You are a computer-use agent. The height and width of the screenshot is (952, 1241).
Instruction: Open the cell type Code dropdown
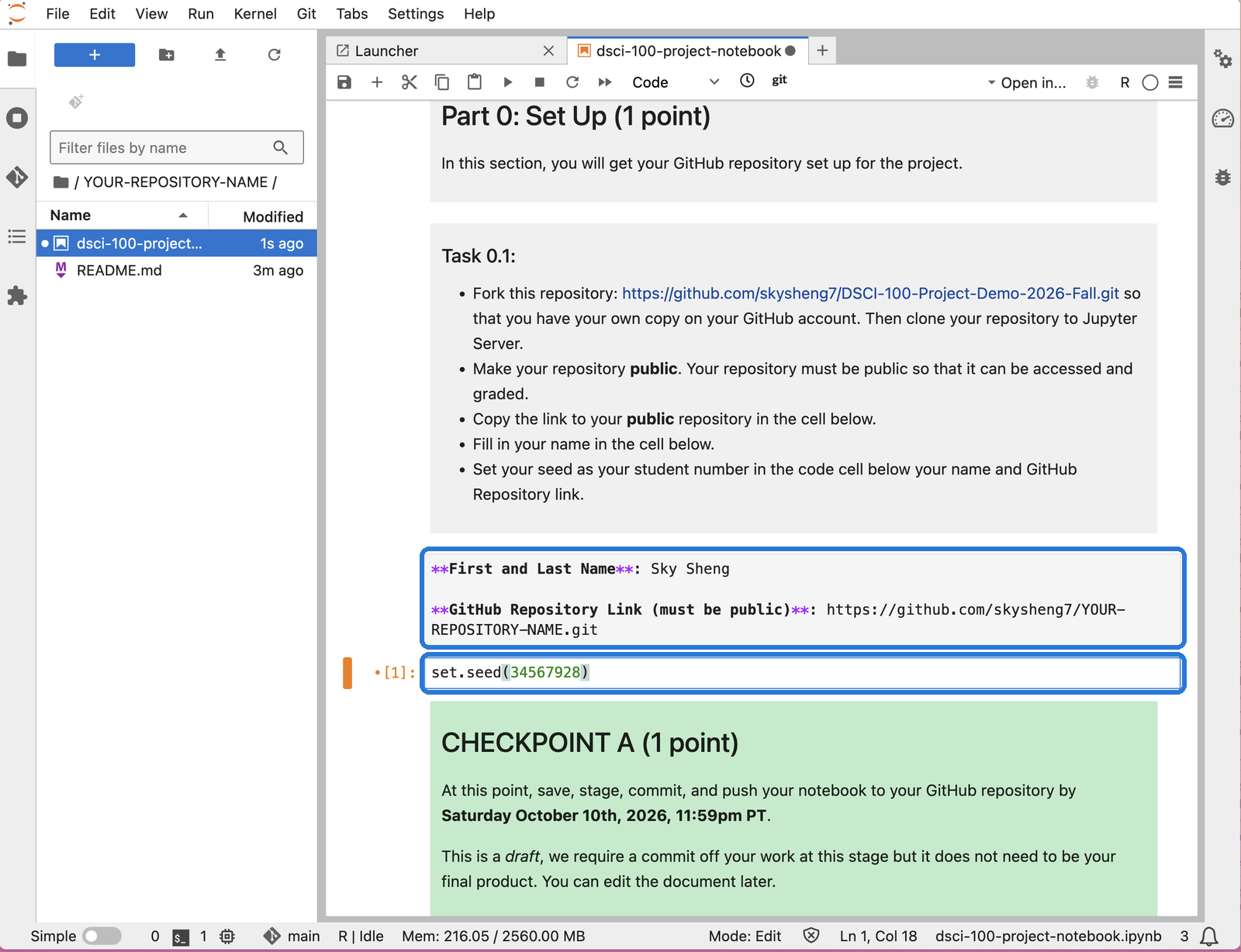pos(675,82)
